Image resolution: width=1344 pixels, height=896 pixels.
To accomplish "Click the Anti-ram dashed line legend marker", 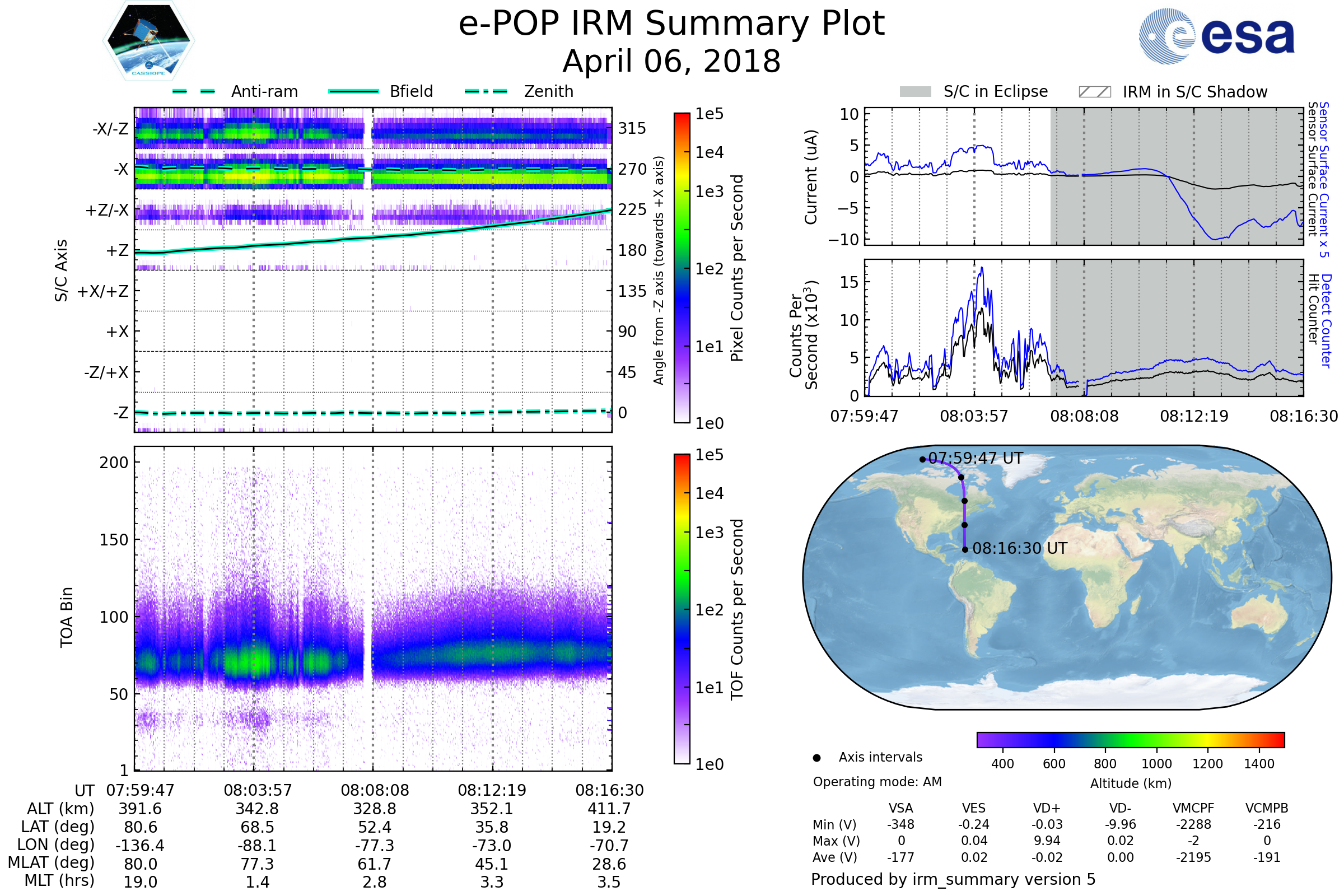I will point(194,91).
